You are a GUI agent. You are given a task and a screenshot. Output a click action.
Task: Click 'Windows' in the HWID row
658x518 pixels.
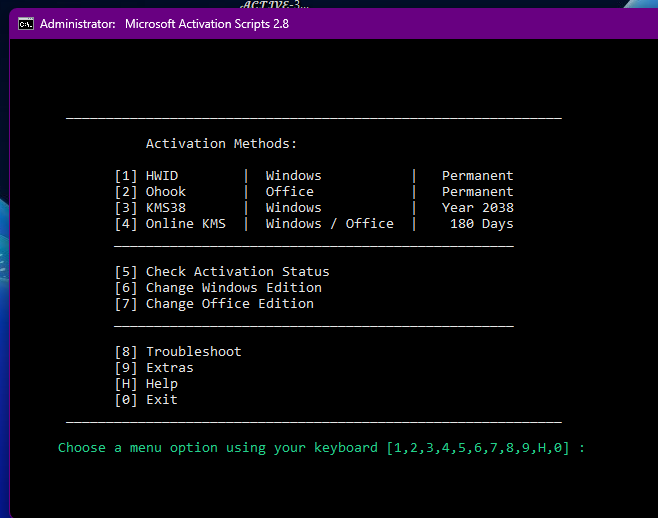293,175
